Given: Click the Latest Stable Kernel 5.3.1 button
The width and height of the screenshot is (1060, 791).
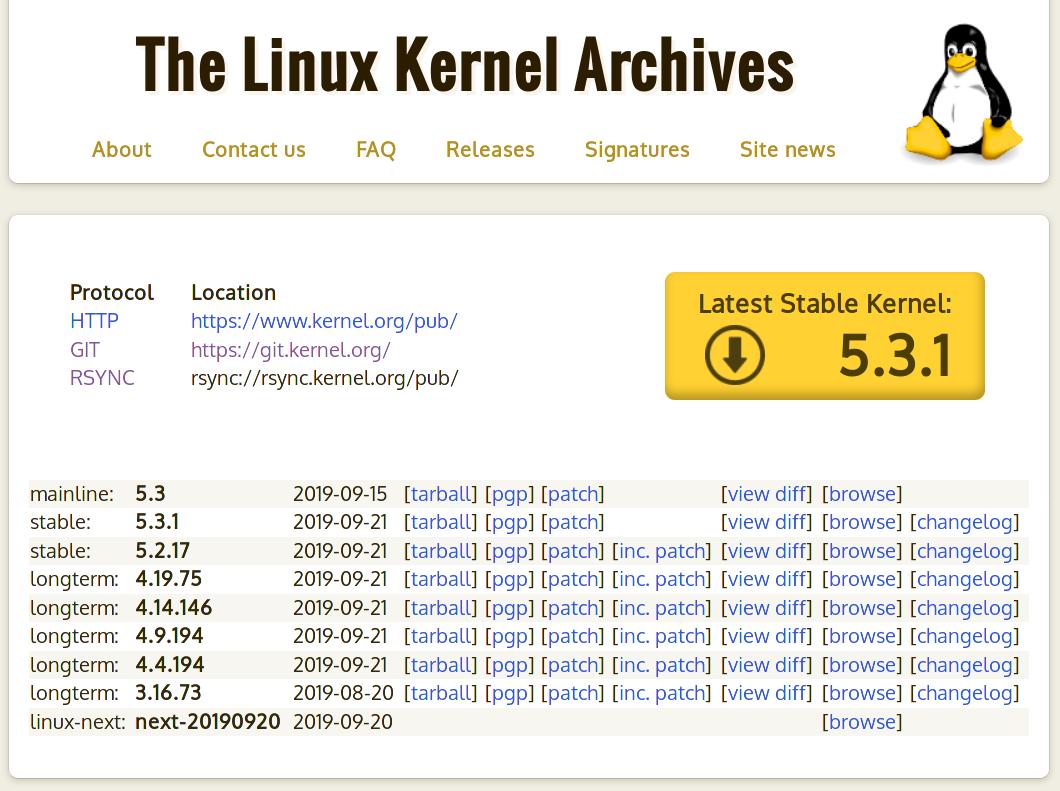Looking at the screenshot, I should [825, 336].
